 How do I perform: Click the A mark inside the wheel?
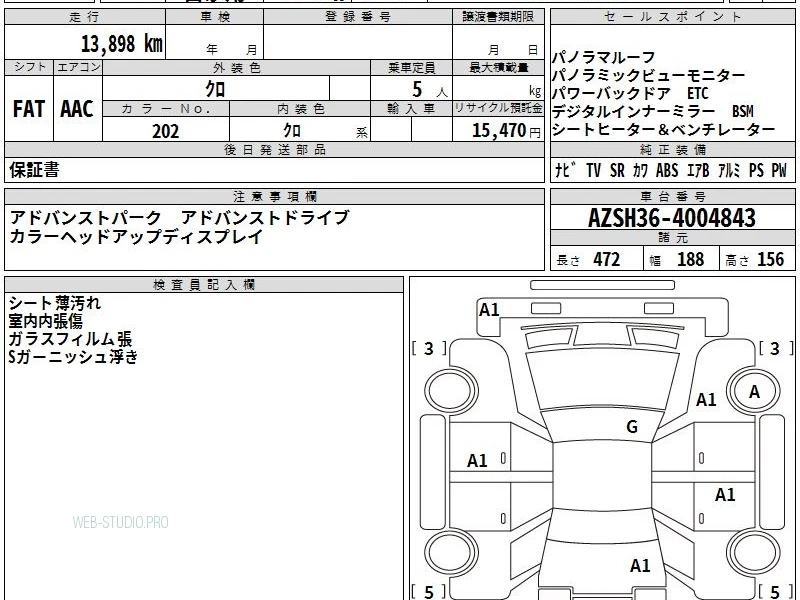(x=754, y=392)
